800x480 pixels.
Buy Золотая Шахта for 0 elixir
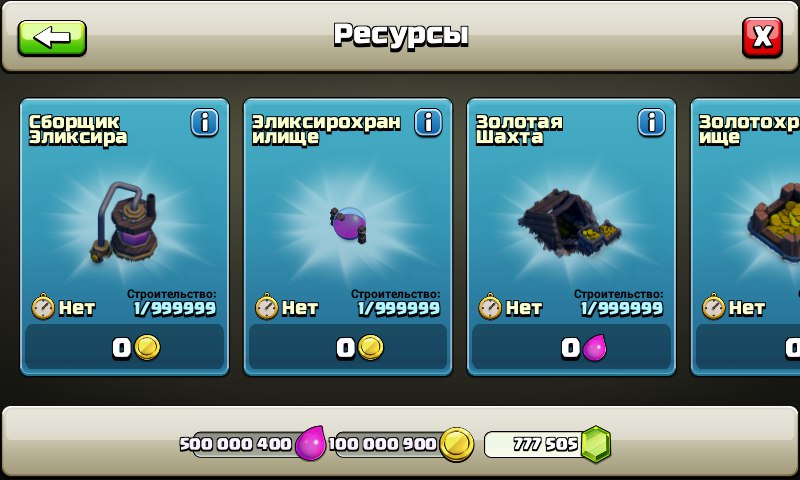coord(571,347)
